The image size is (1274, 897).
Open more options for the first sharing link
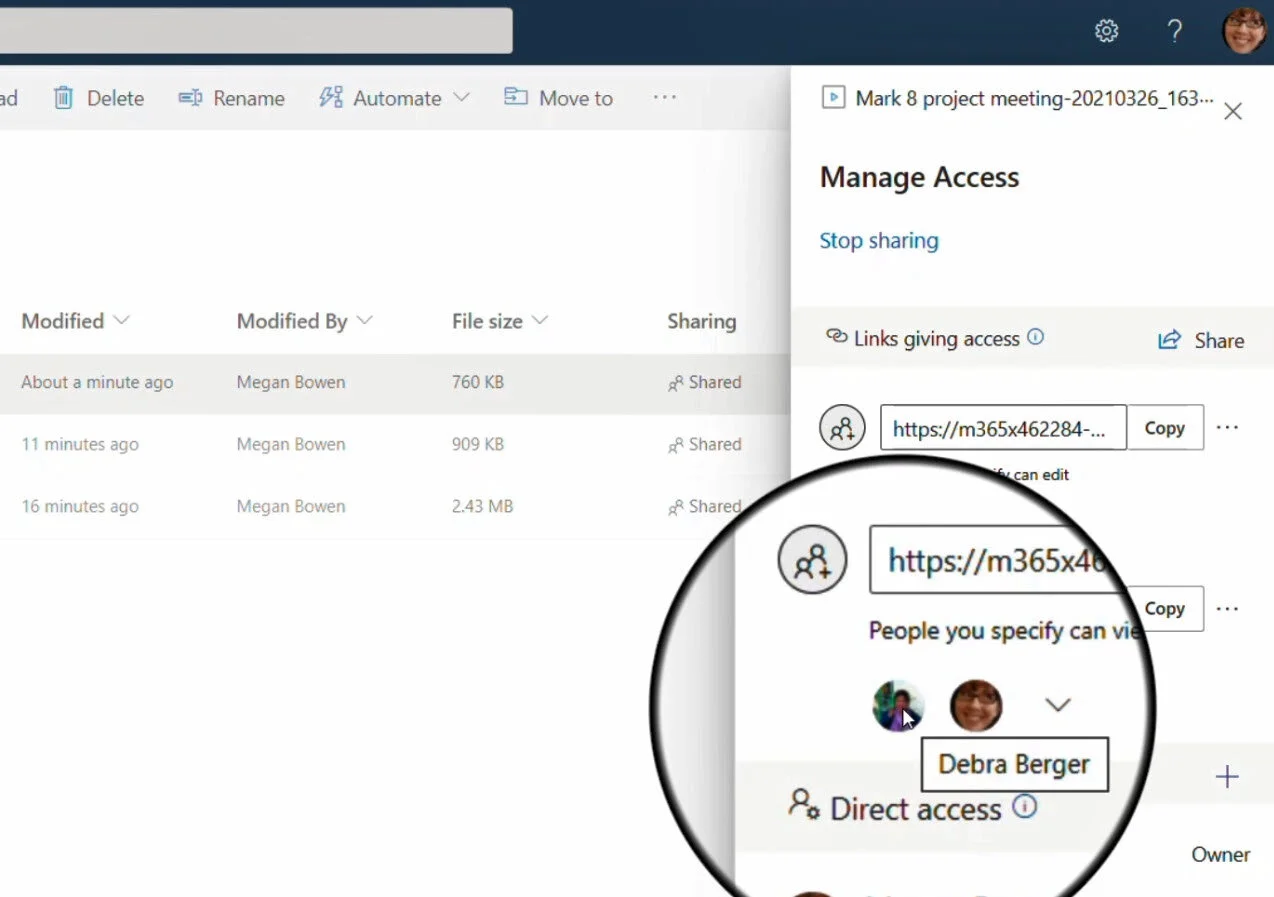coord(1227,428)
